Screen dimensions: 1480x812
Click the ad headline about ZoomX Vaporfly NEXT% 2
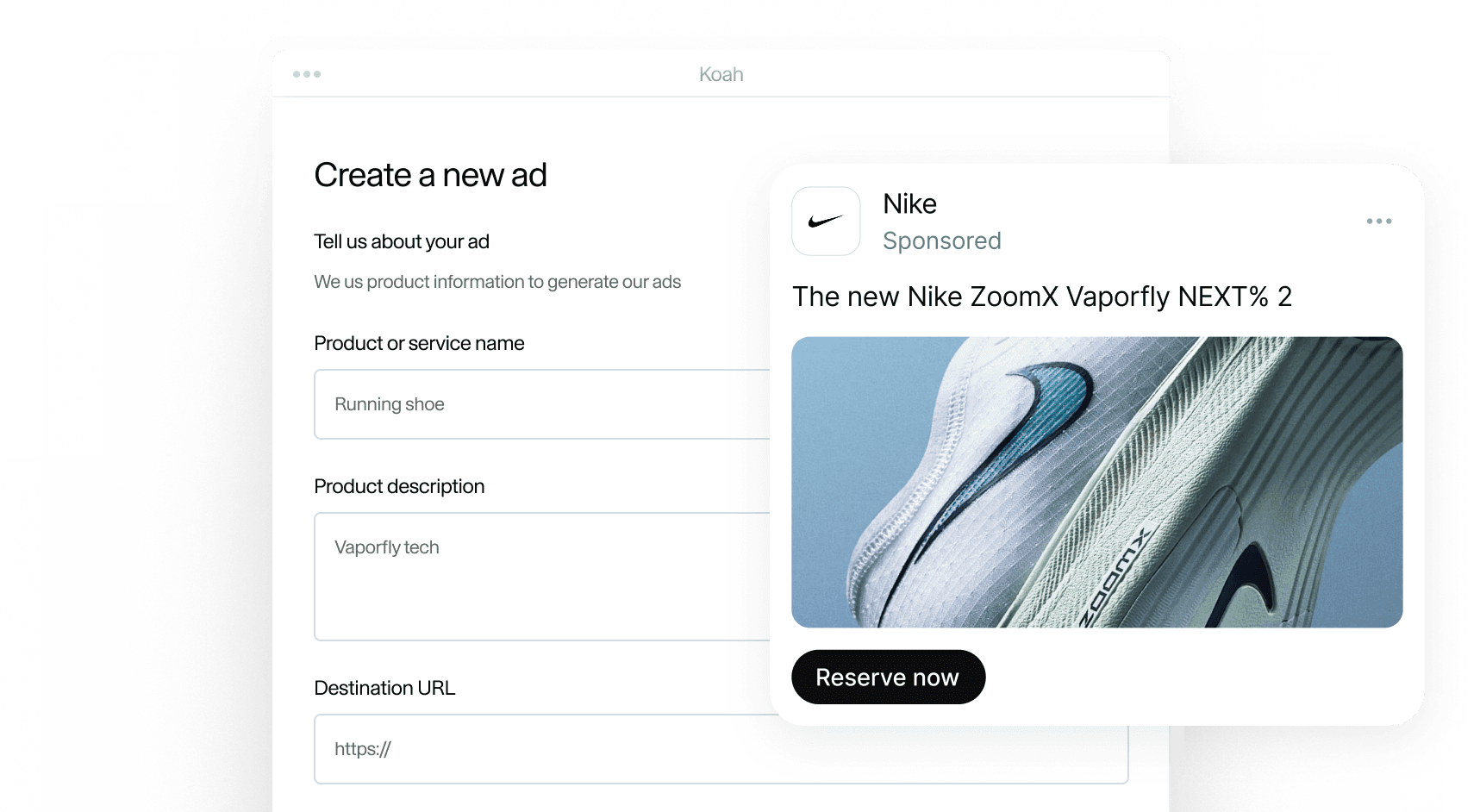point(1043,297)
